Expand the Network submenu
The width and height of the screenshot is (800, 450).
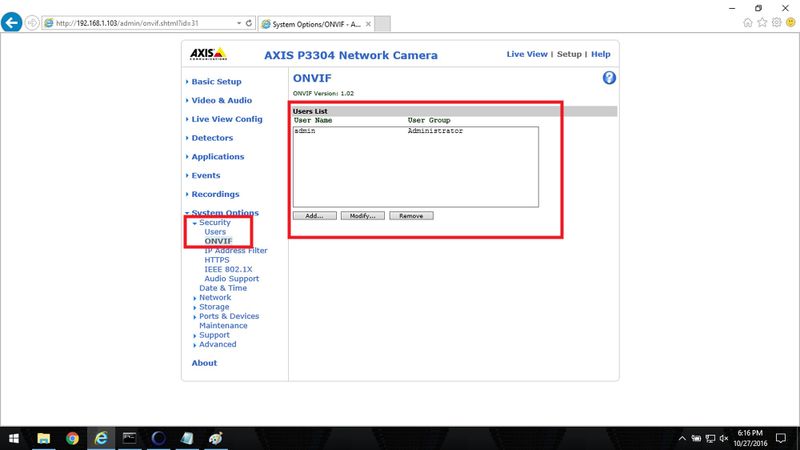click(x=215, y=297)
